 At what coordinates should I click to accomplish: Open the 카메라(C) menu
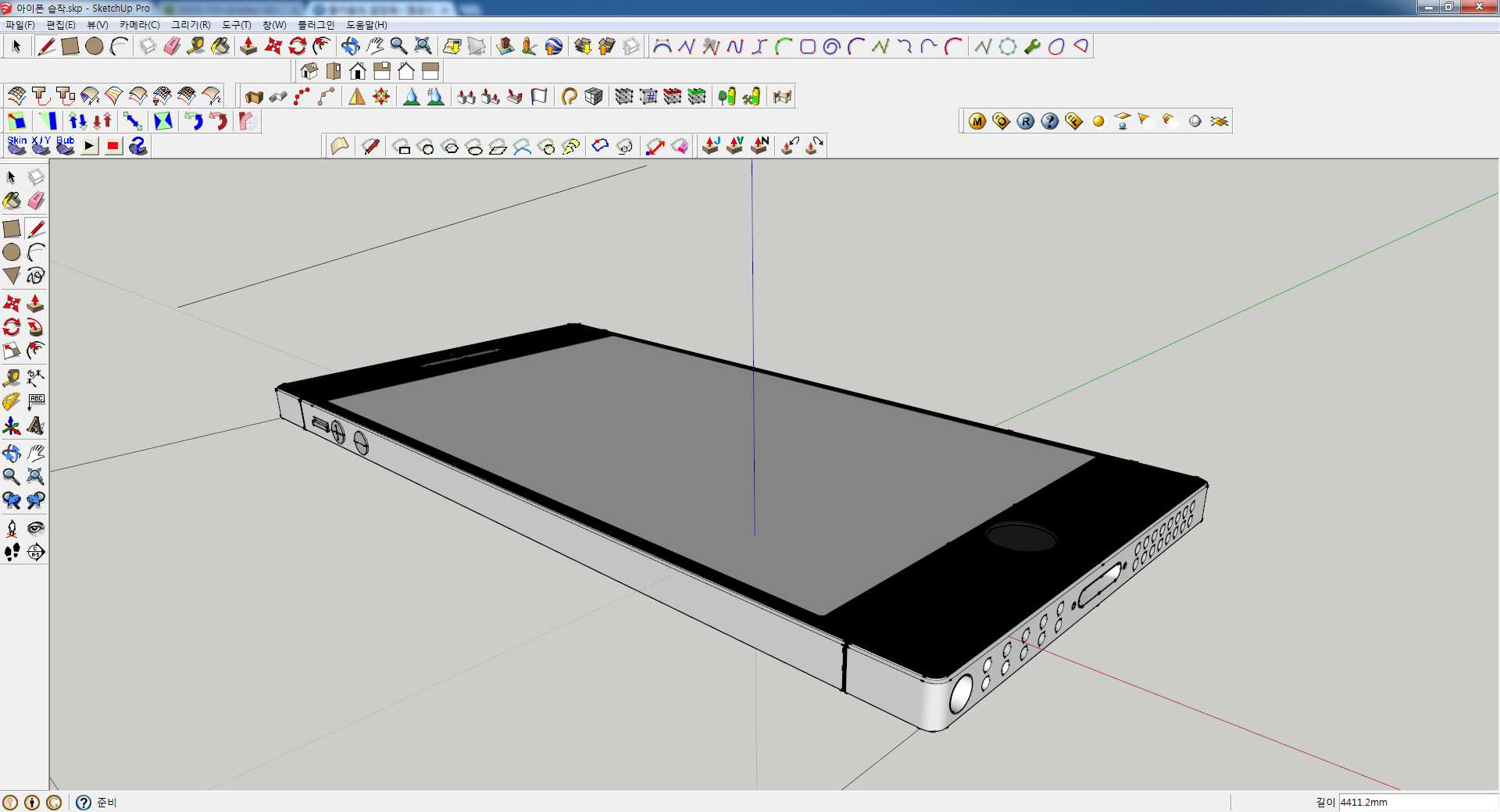coord(139,25)
